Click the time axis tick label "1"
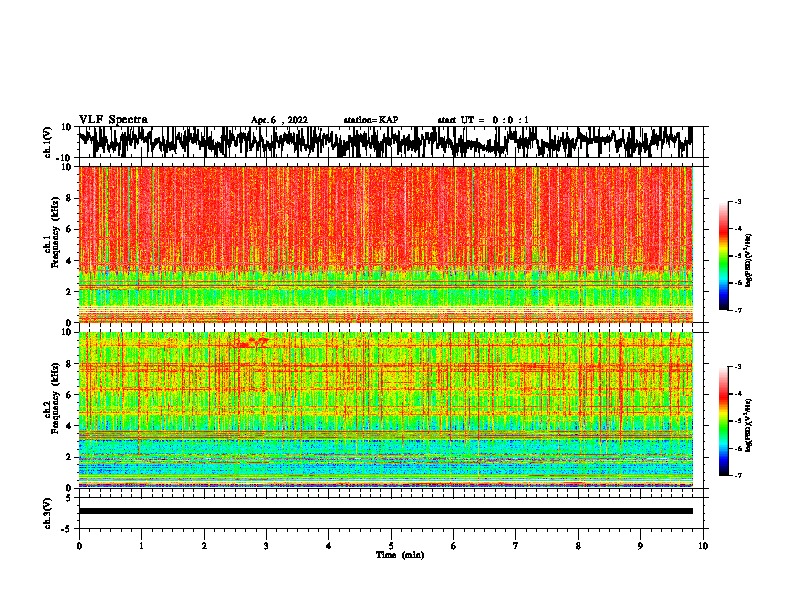This screenshot has width=792, height=612. click(141, 546)
